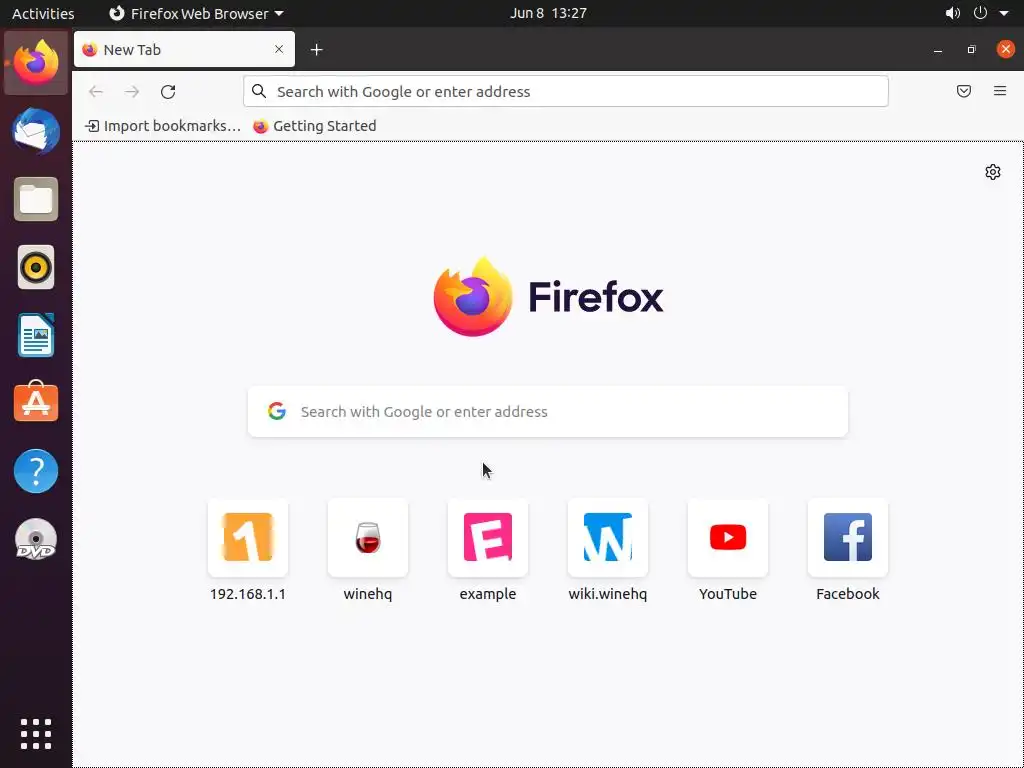Open the volume icon in top bar
1024x768 pixels.
click(953, 13)
